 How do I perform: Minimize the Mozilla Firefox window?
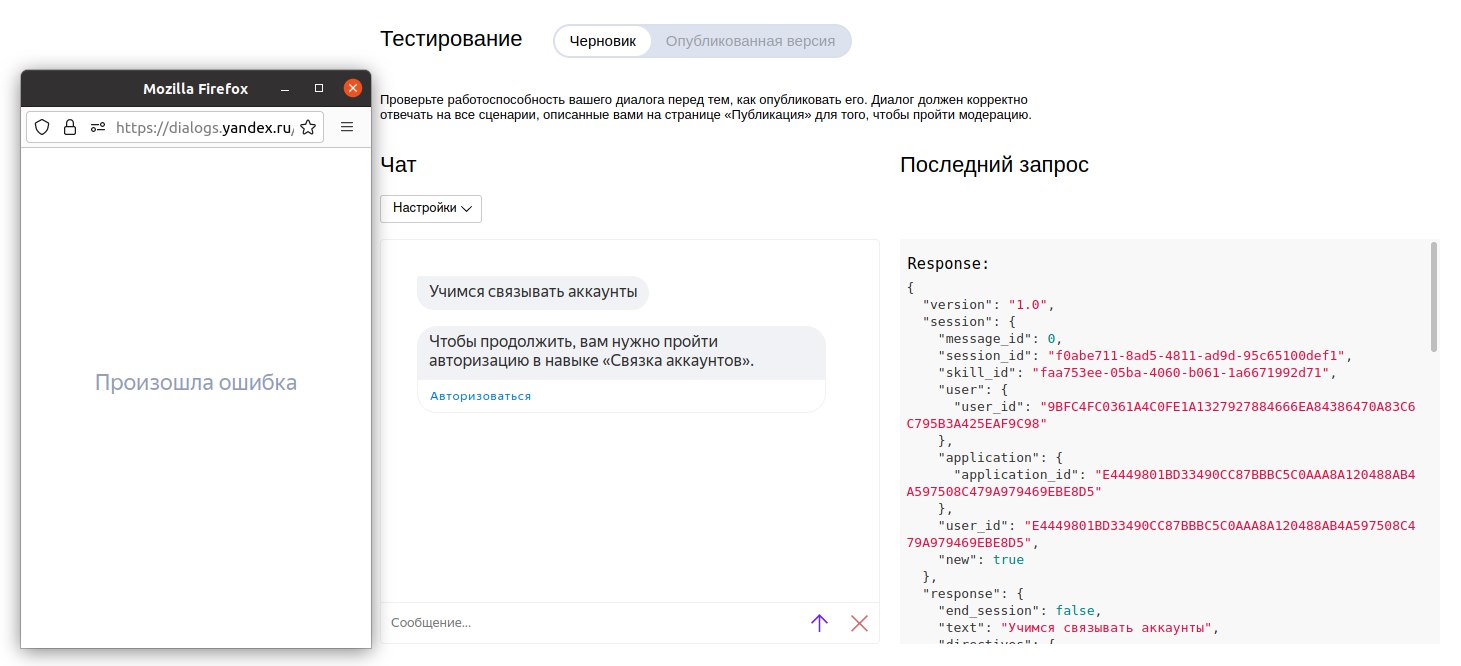(x=285, y=89)
